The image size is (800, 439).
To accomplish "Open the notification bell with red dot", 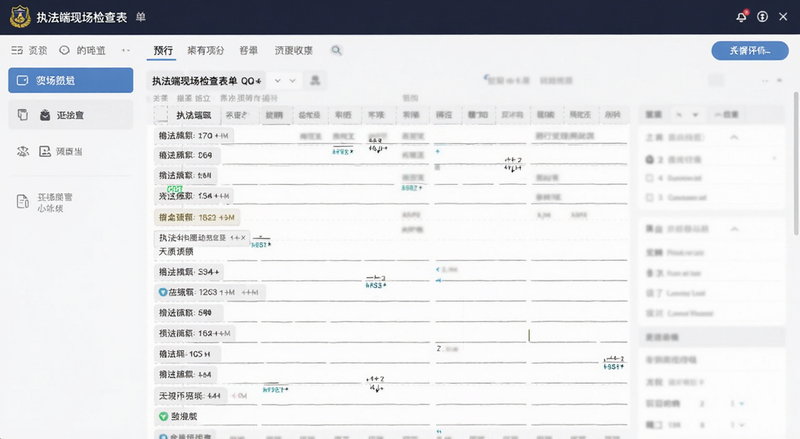I will [741, 16].
